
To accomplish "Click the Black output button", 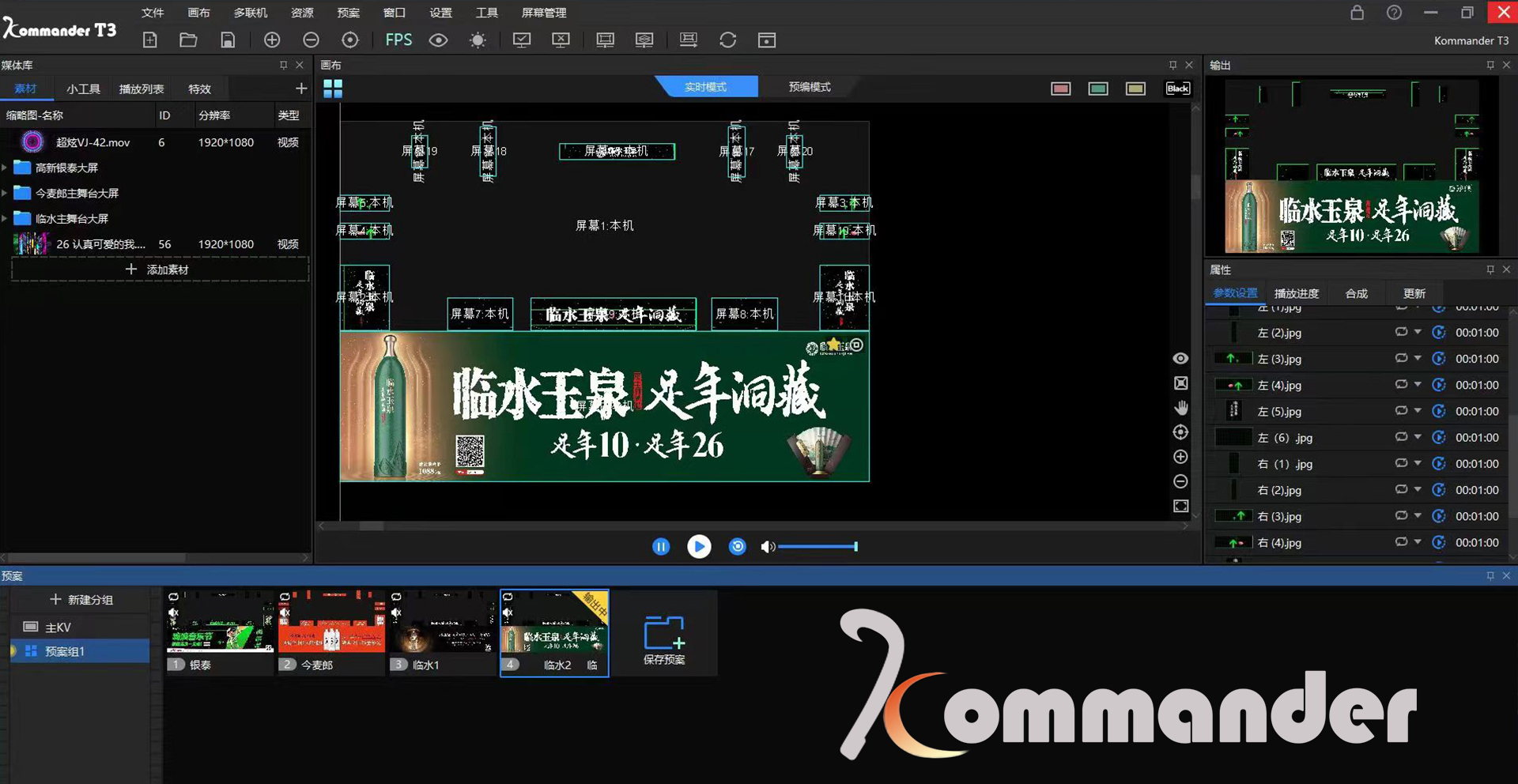I will 1178,89.
